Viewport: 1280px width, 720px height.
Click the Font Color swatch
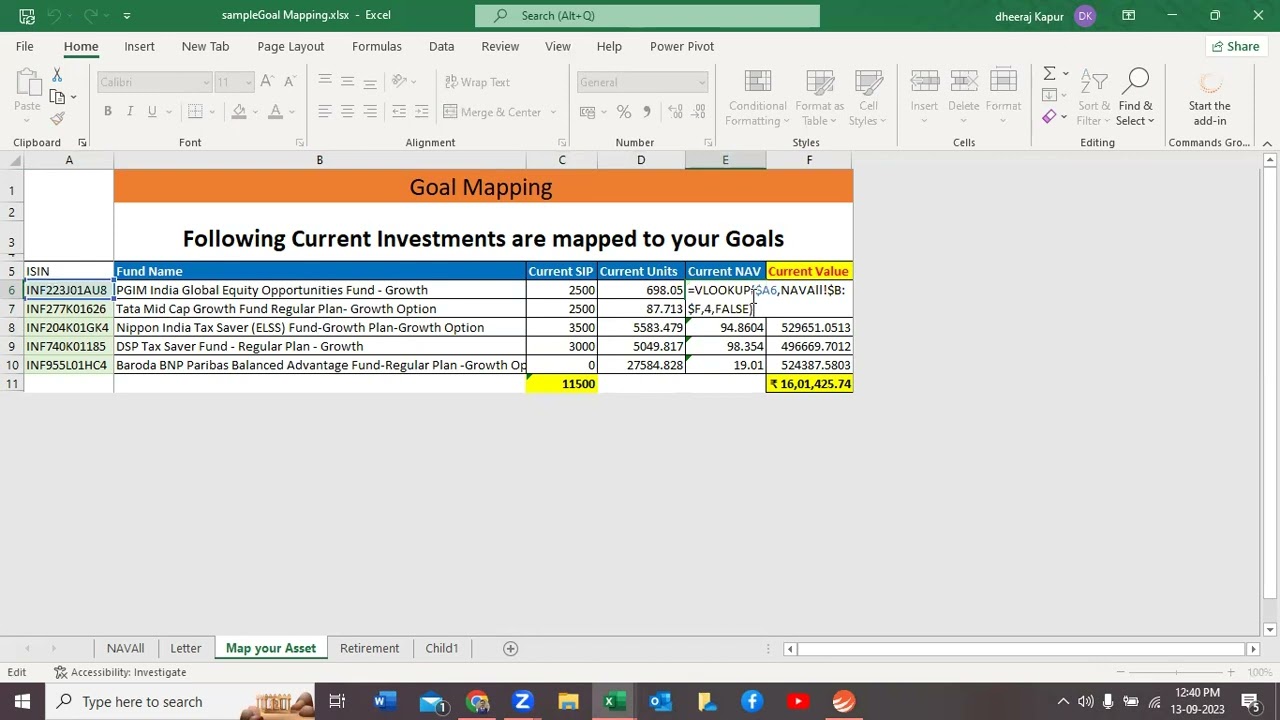point(275,112)
